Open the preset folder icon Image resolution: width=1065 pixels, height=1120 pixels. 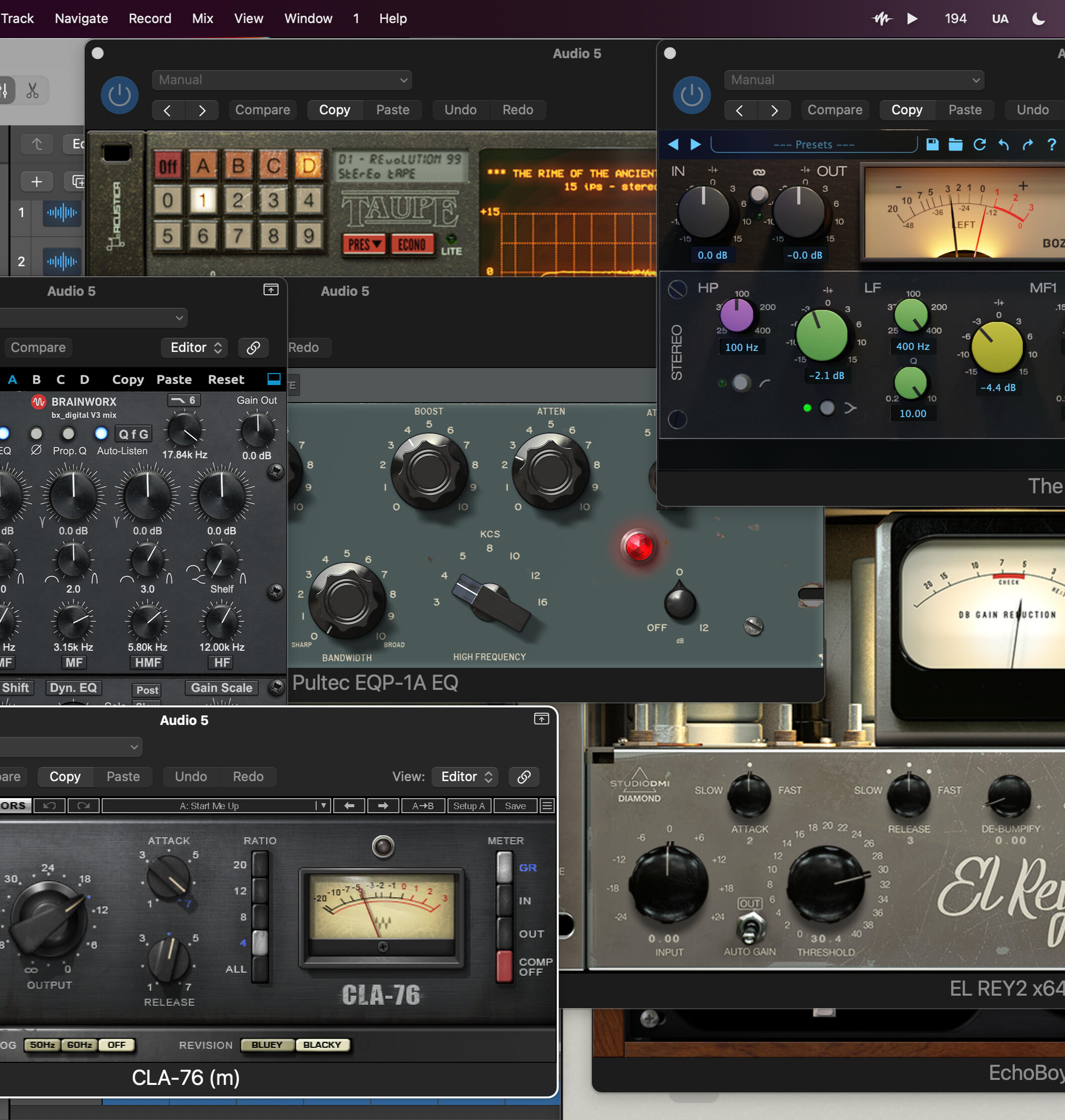955,144
